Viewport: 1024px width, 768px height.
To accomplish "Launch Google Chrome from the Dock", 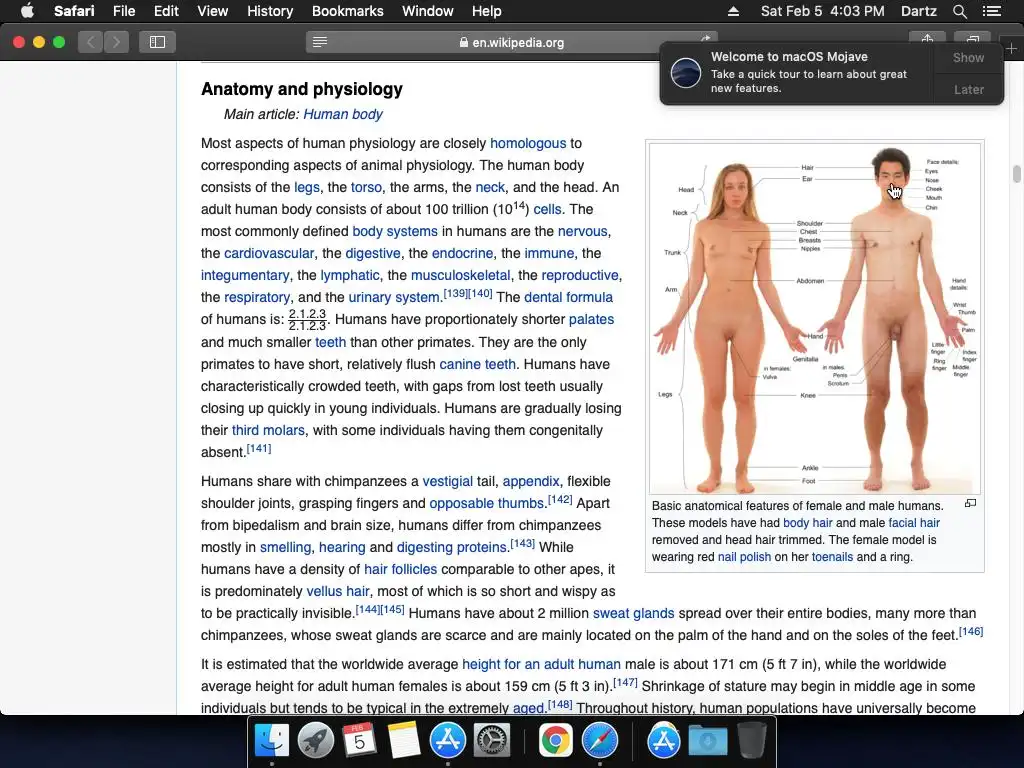I will coord(556,741).
